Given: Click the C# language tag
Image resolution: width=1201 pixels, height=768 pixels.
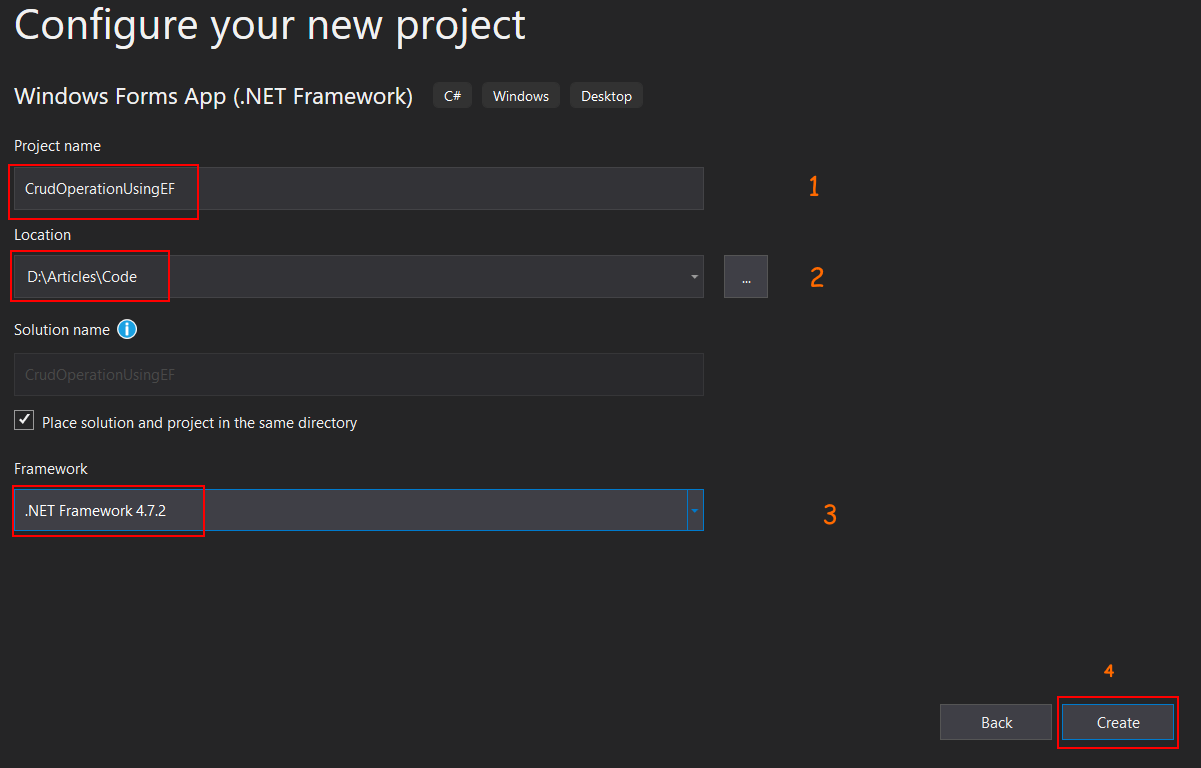Looking at the screenshot, I should [452, 96].
